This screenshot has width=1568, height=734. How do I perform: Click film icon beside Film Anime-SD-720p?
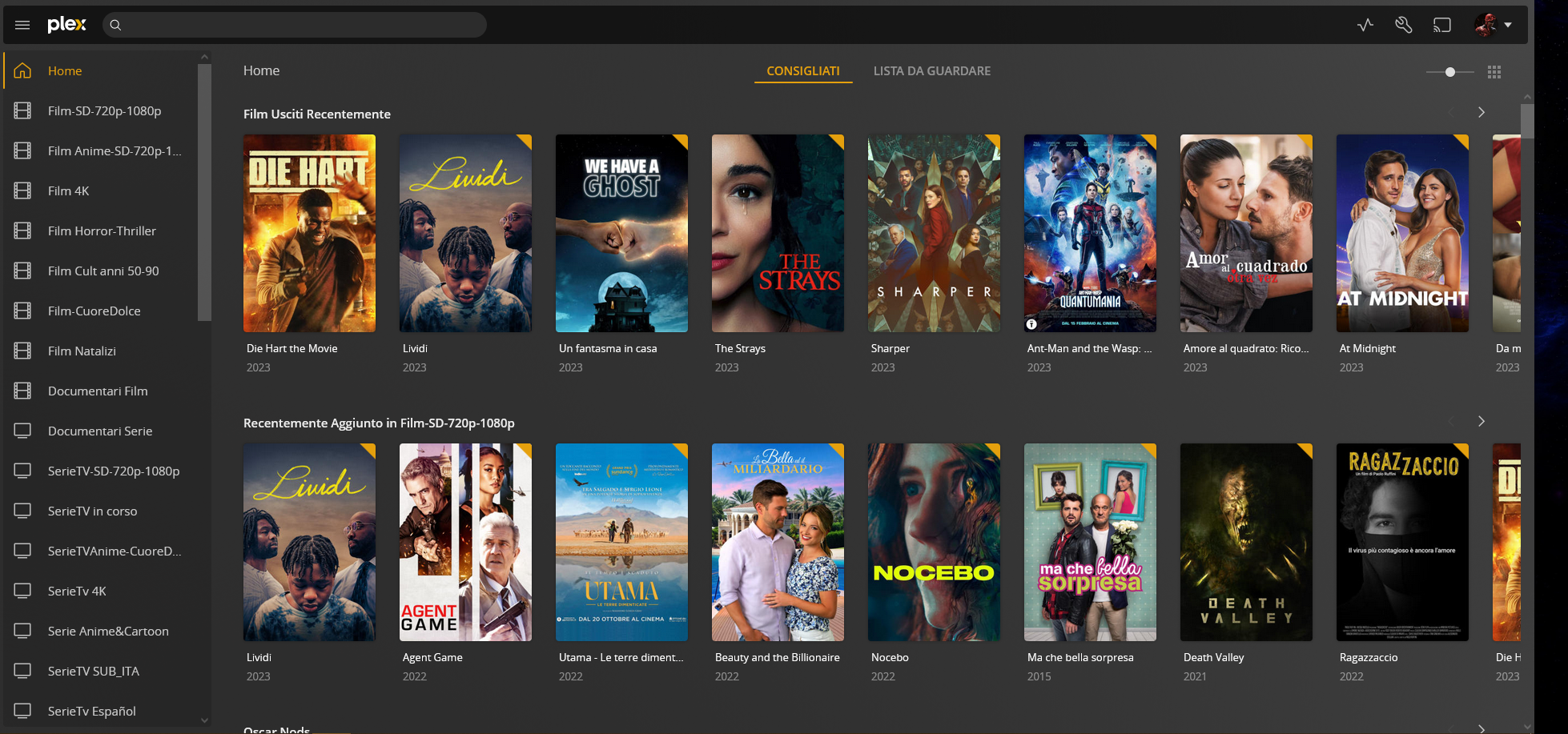22,150
